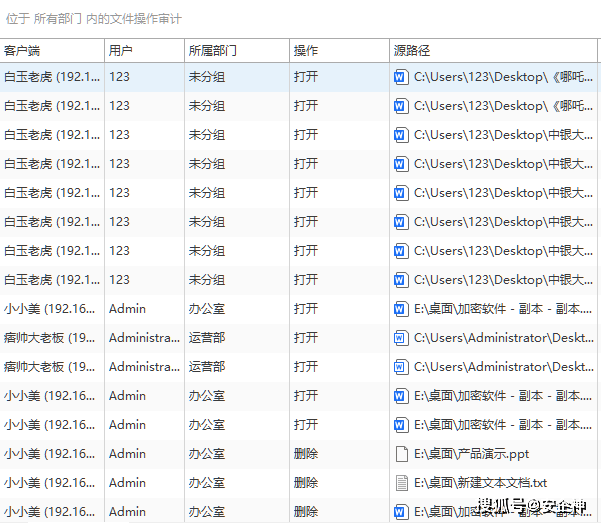This screenshot has width=601, height=523.
Task: Select the E:\桌面\新建文本文档.txt path entry
Action: click(x=480, y=483)
